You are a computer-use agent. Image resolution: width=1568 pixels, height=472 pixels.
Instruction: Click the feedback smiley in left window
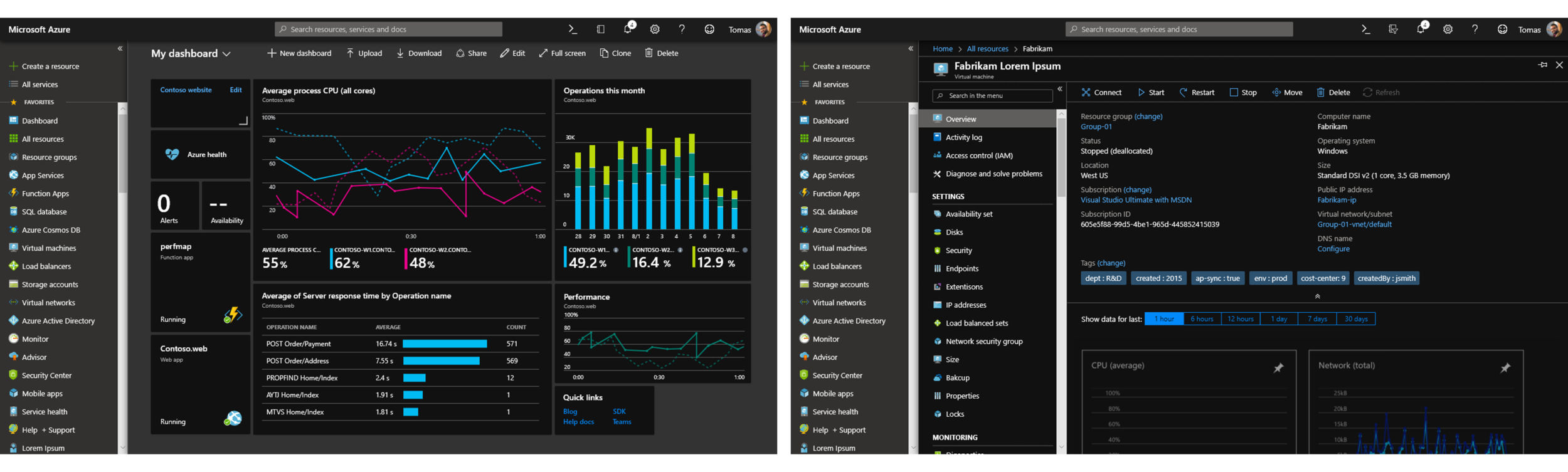[709, 29]
